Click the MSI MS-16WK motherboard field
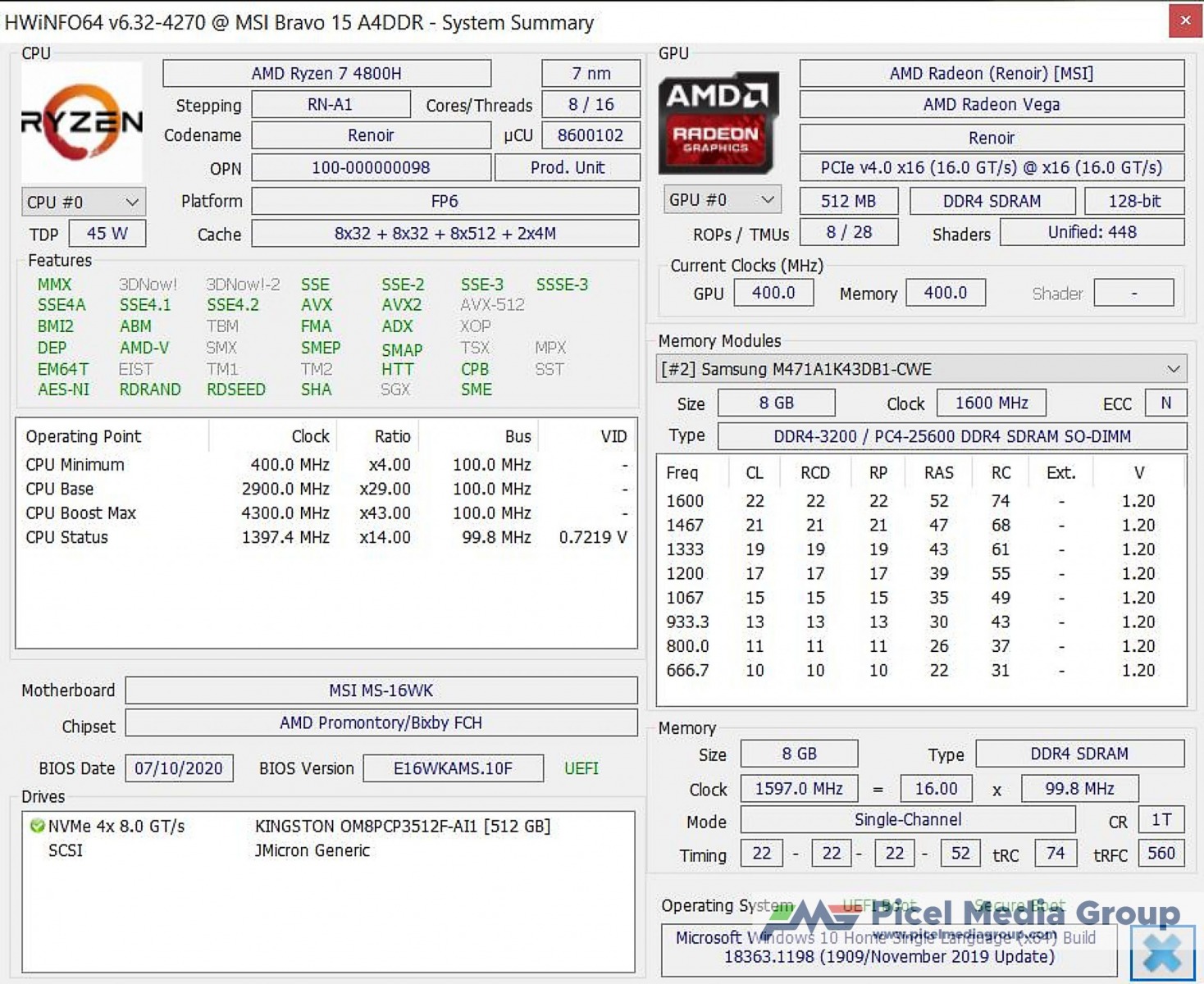The image size is (1204, 984). pyautogui.click(x=381, y=690)
